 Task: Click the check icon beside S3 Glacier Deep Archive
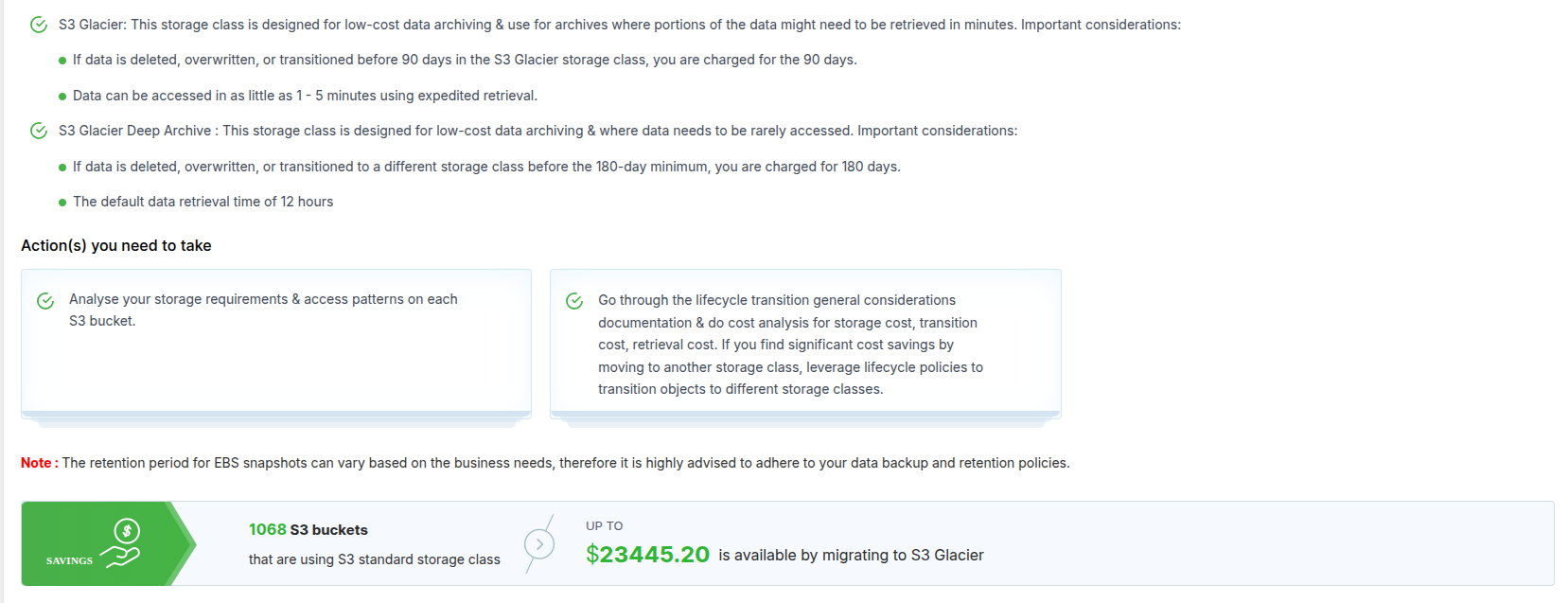(39, 131)
